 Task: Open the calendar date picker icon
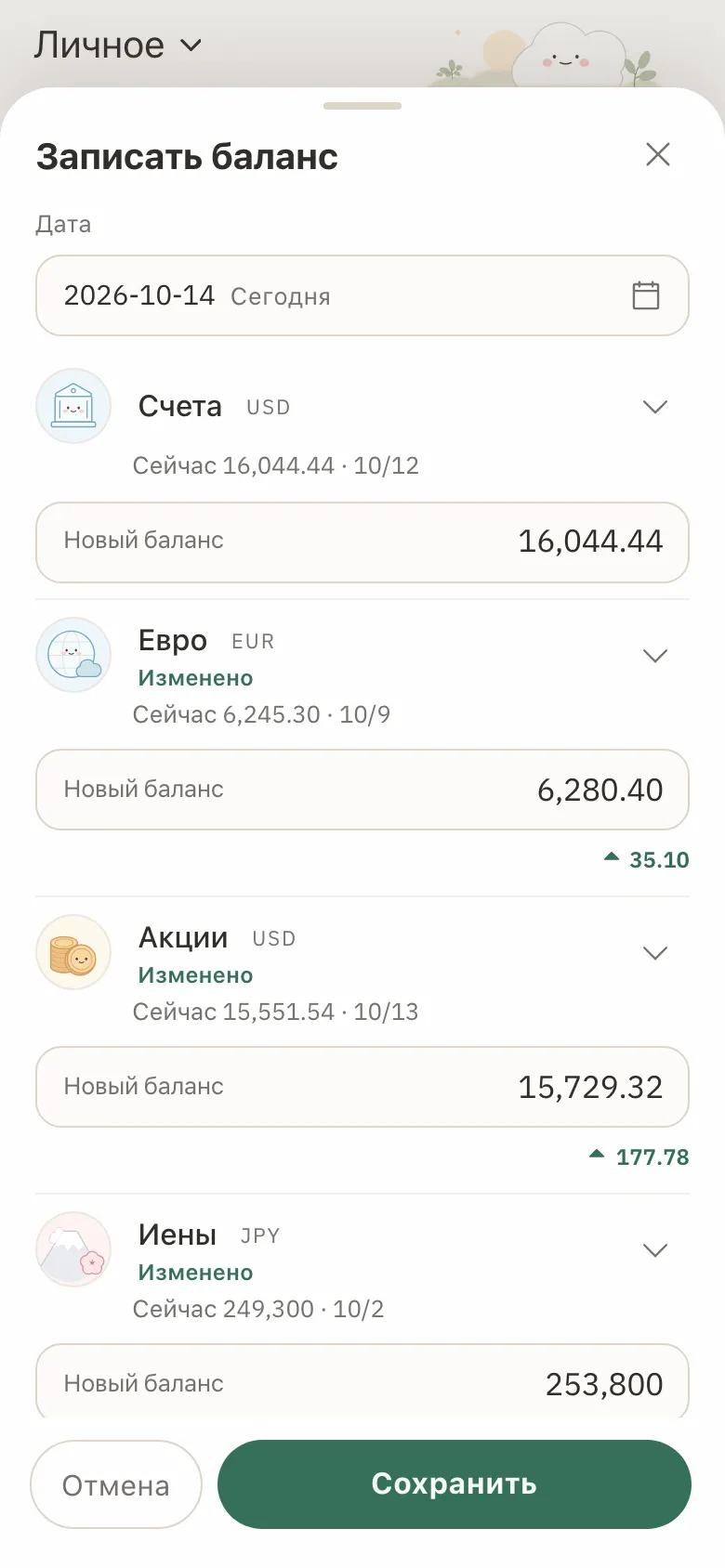coord(646,295)
